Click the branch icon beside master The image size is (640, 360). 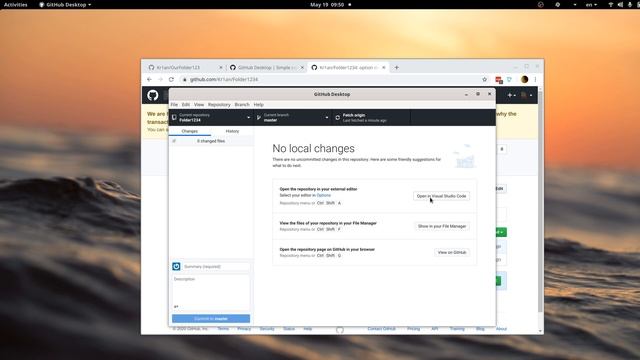click(x=259, y=118)
